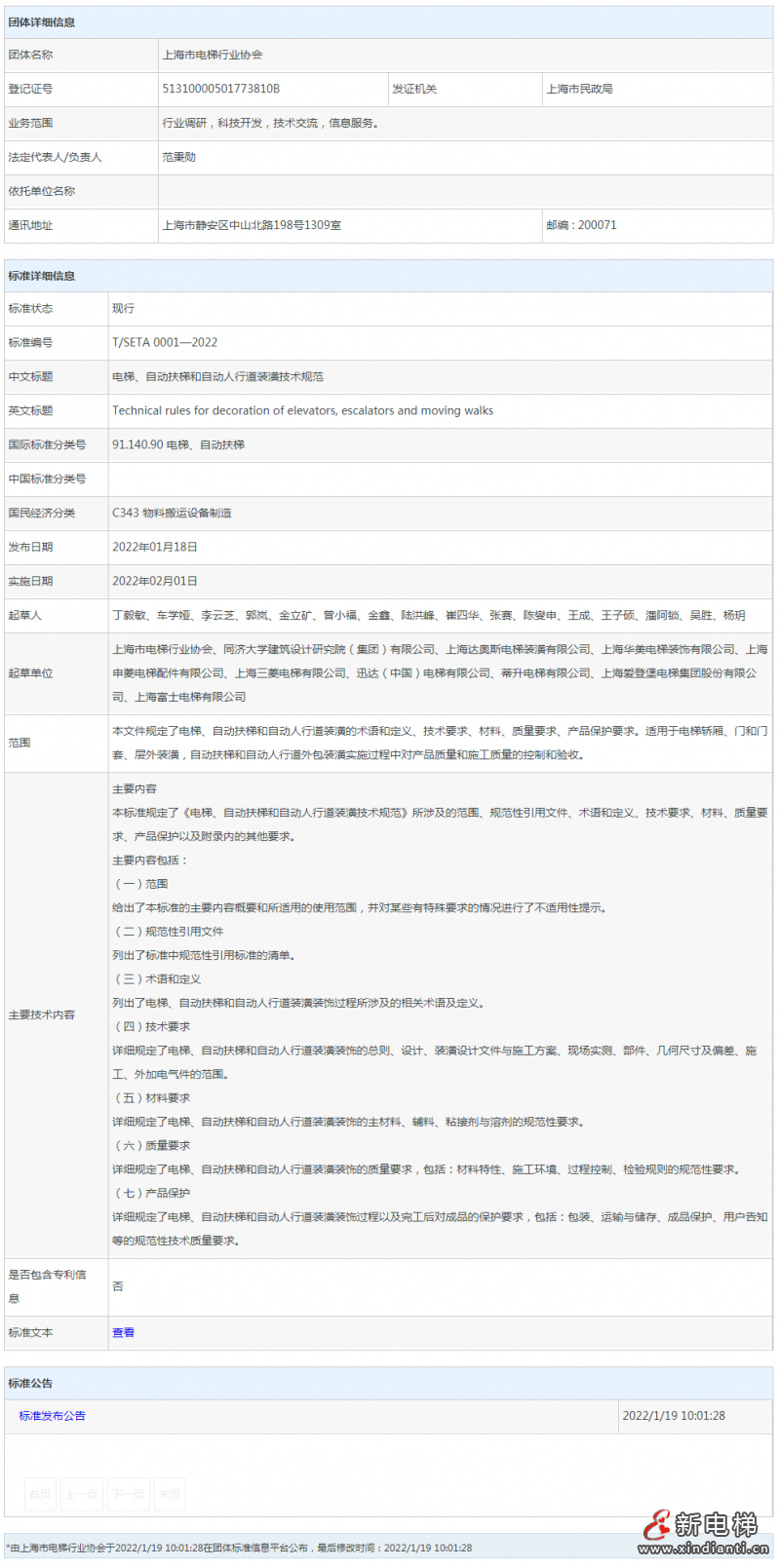The width and height of the screenshot is (780, 1568).
Task: Click the 标准公告 section header
Action: point(31,1383)
